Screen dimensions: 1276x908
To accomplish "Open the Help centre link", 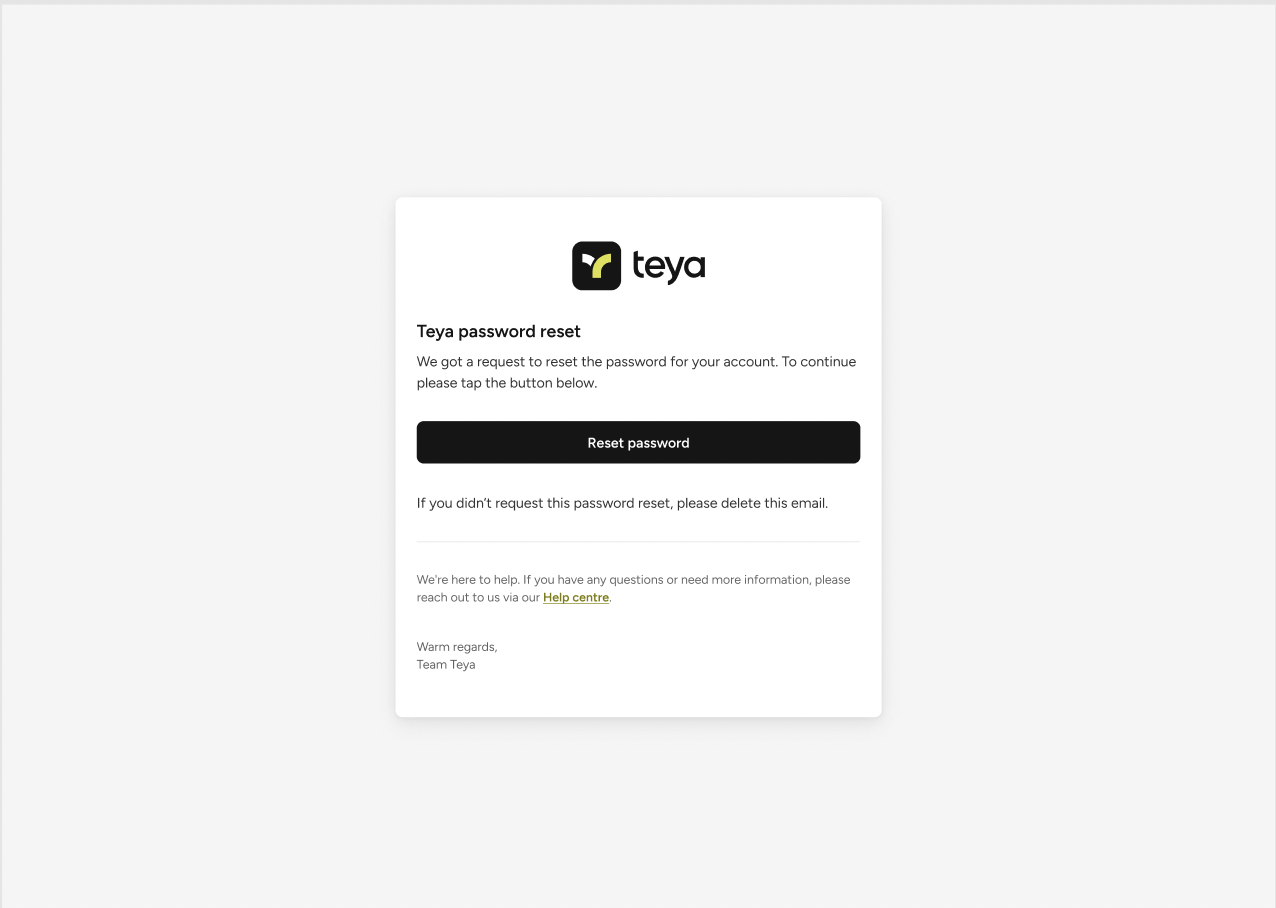I will (576, 597).
